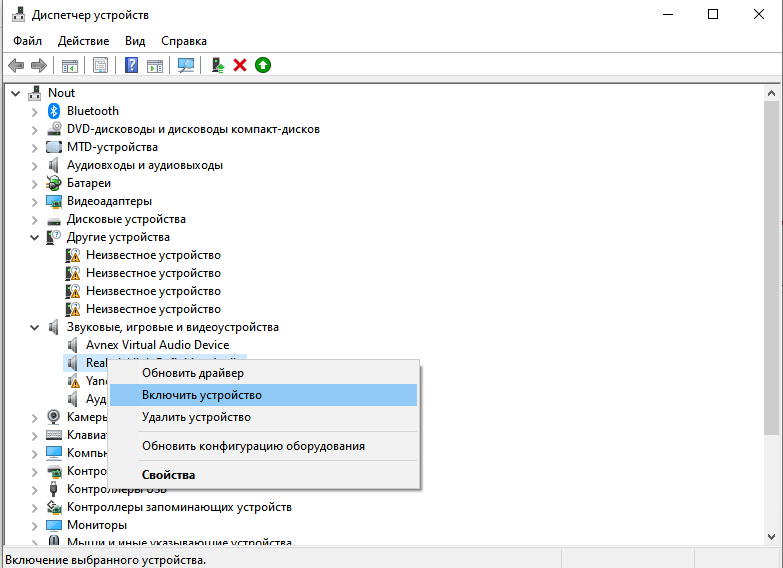The image size is (783, 568).
Task: Click the update driver toolbar icon
Action: coord(218,65)
